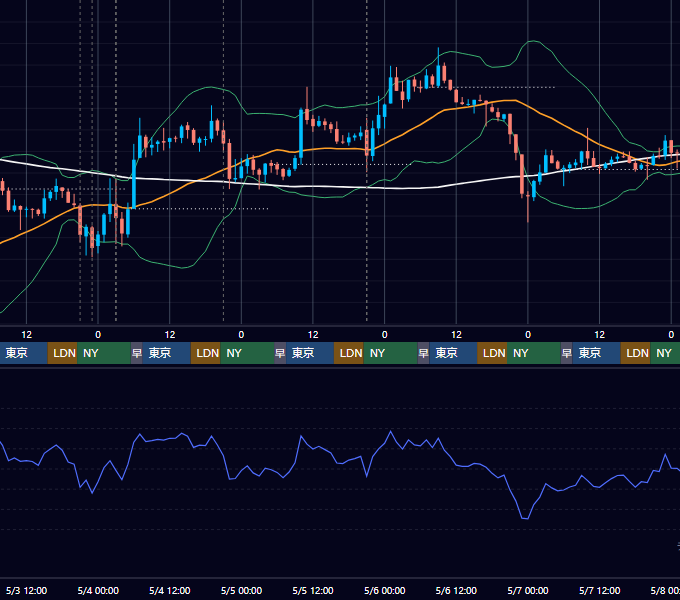Click the 5/7 12:00 date label
This screenshot has height=600, width=680.
pyautogui.click(x=599, y=590)
